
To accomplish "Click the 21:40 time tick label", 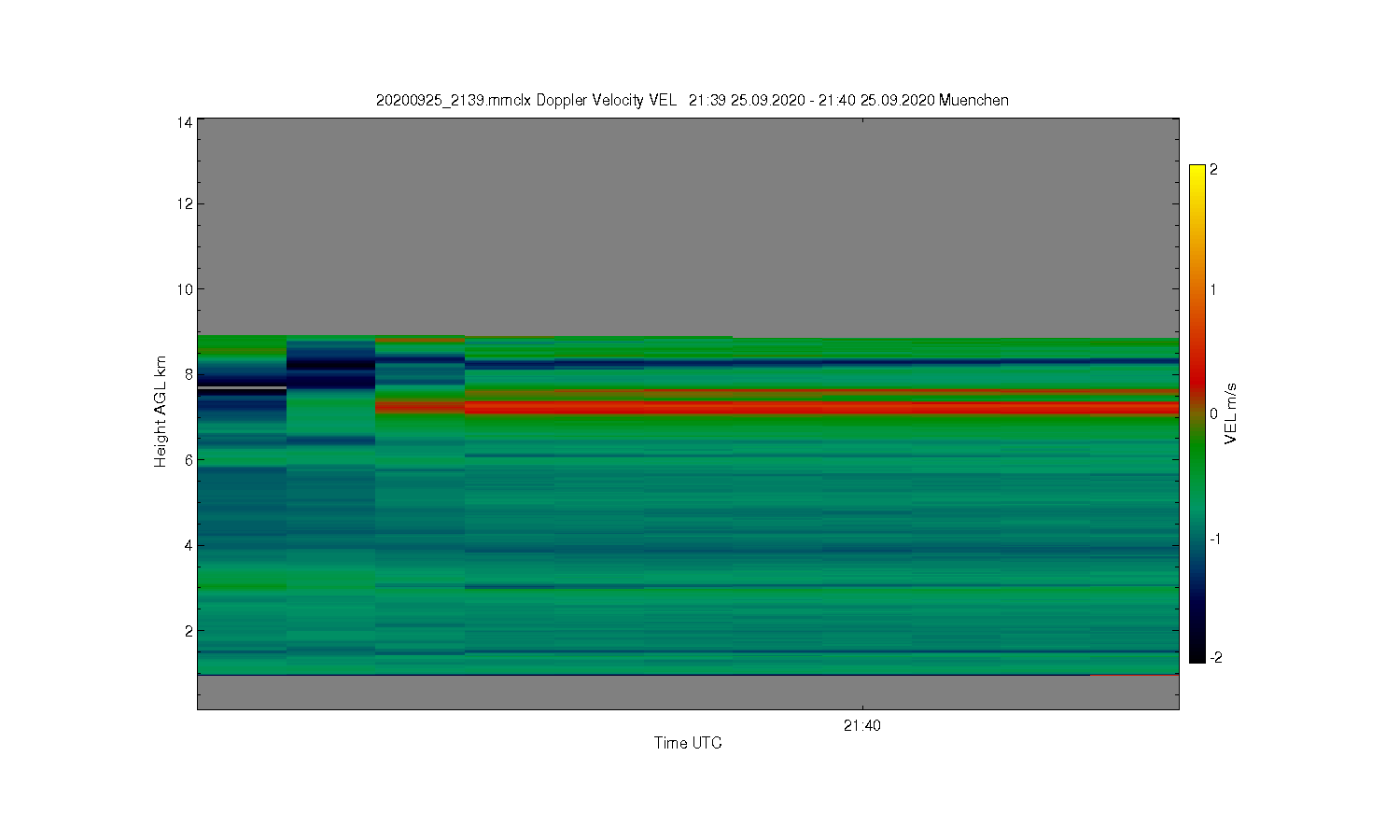I will (x=861, y=725).
